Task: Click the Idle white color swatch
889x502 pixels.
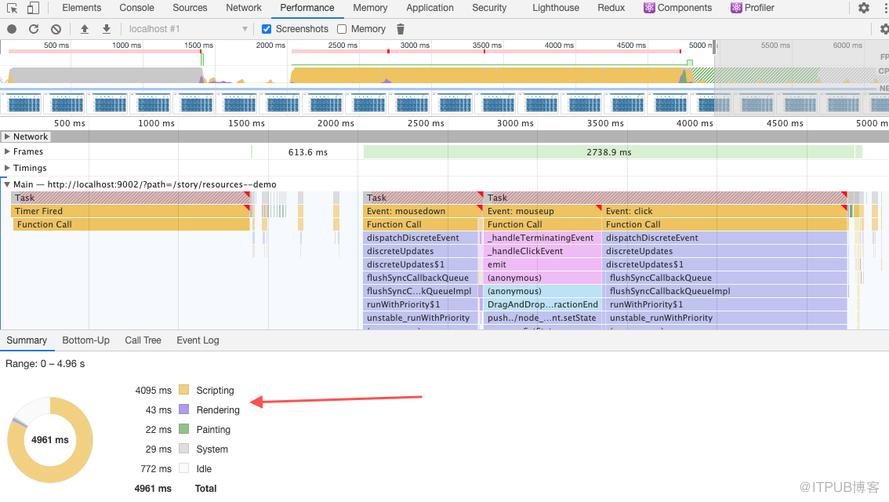Action: coord(184,468)
